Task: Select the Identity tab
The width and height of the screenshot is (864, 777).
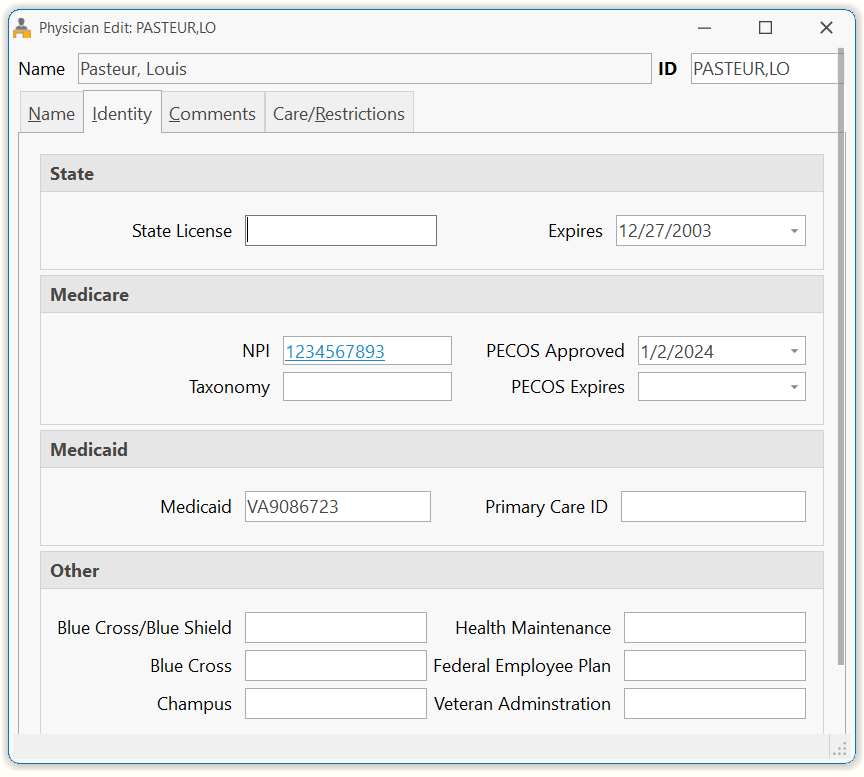Action: click(x=122, y=113)
